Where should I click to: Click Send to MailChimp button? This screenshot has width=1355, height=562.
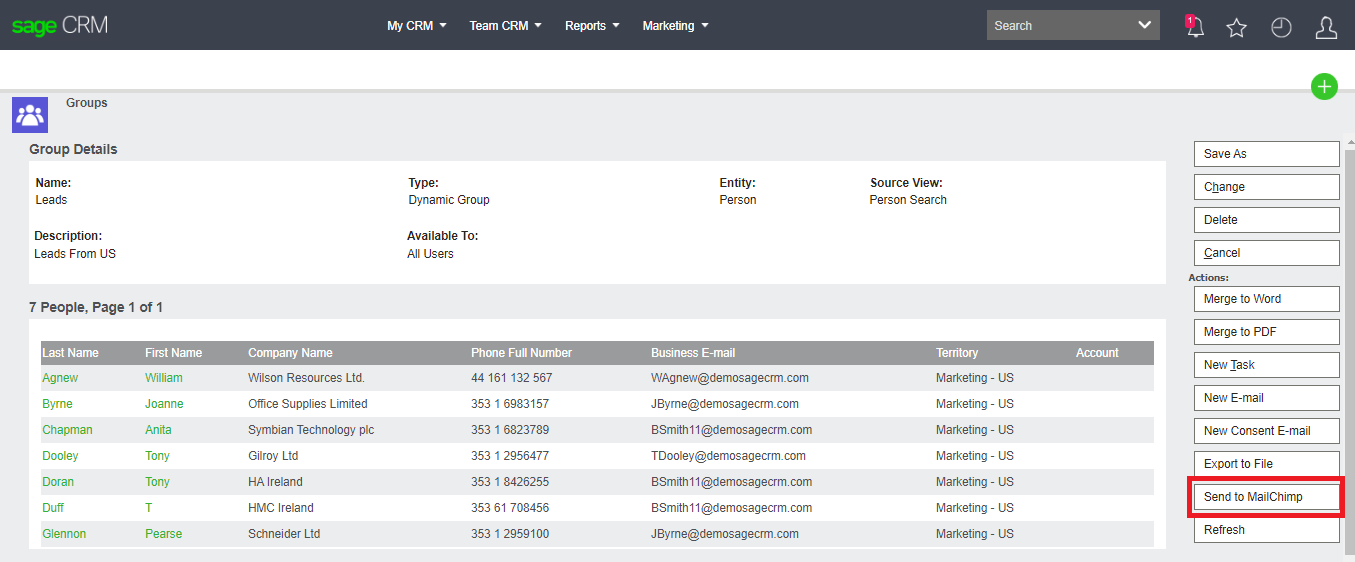point(1266,497)
